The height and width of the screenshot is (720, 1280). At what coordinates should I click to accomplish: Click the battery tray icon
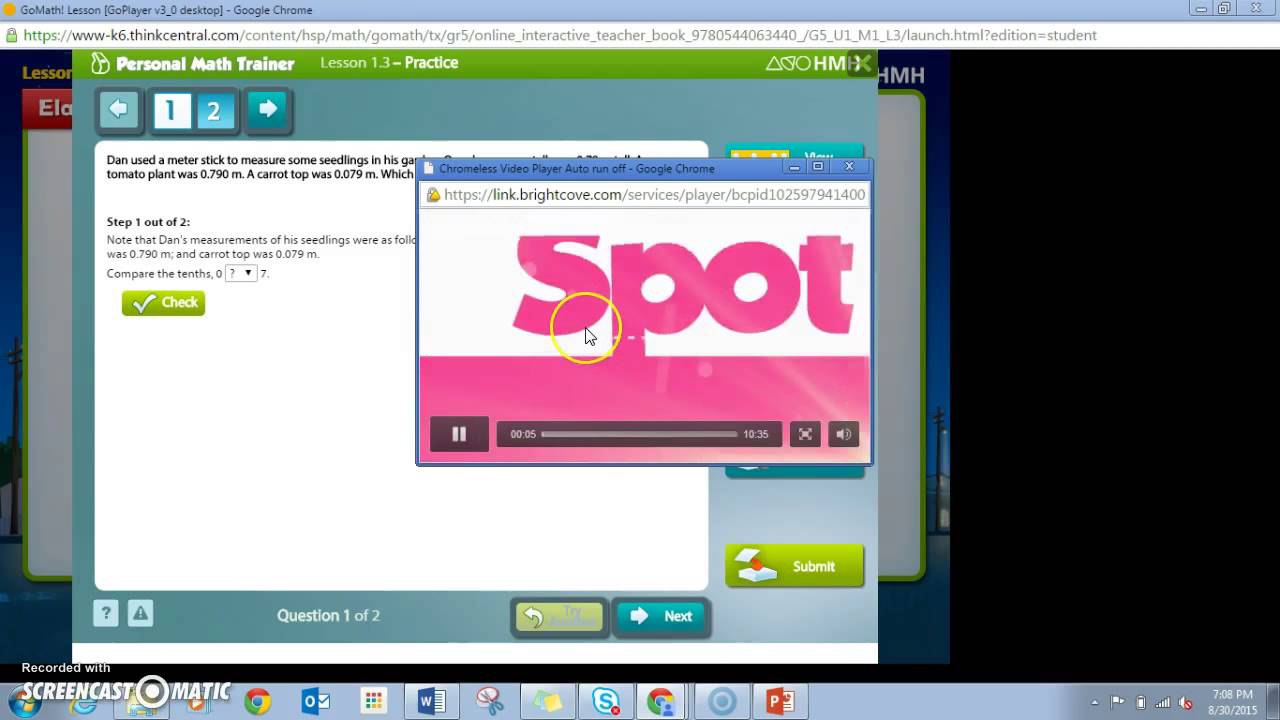(1141, 702)
